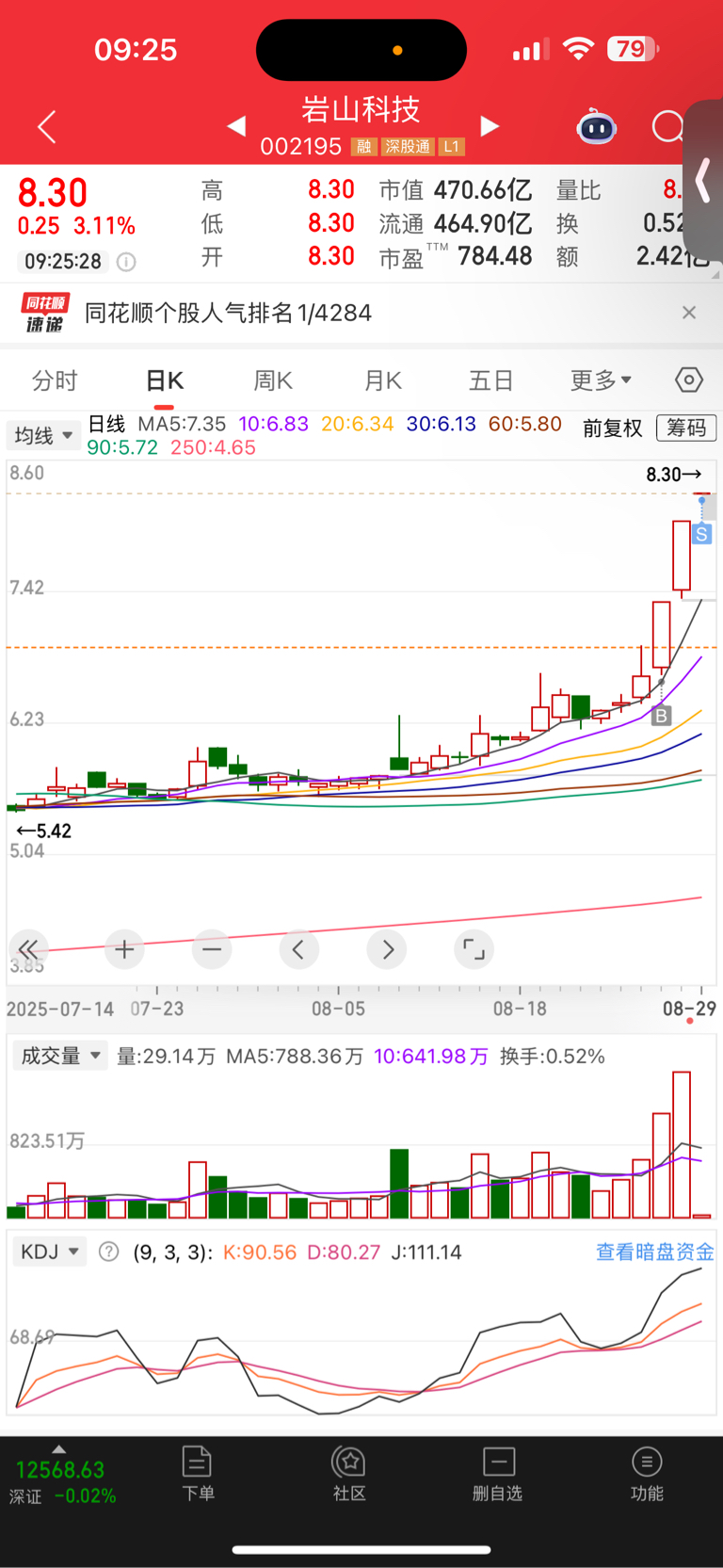Image resolution: width=723 pixels, height=1568 pixels.
Task: Tap MA 250:4.65 label
Action: [213, 447]
